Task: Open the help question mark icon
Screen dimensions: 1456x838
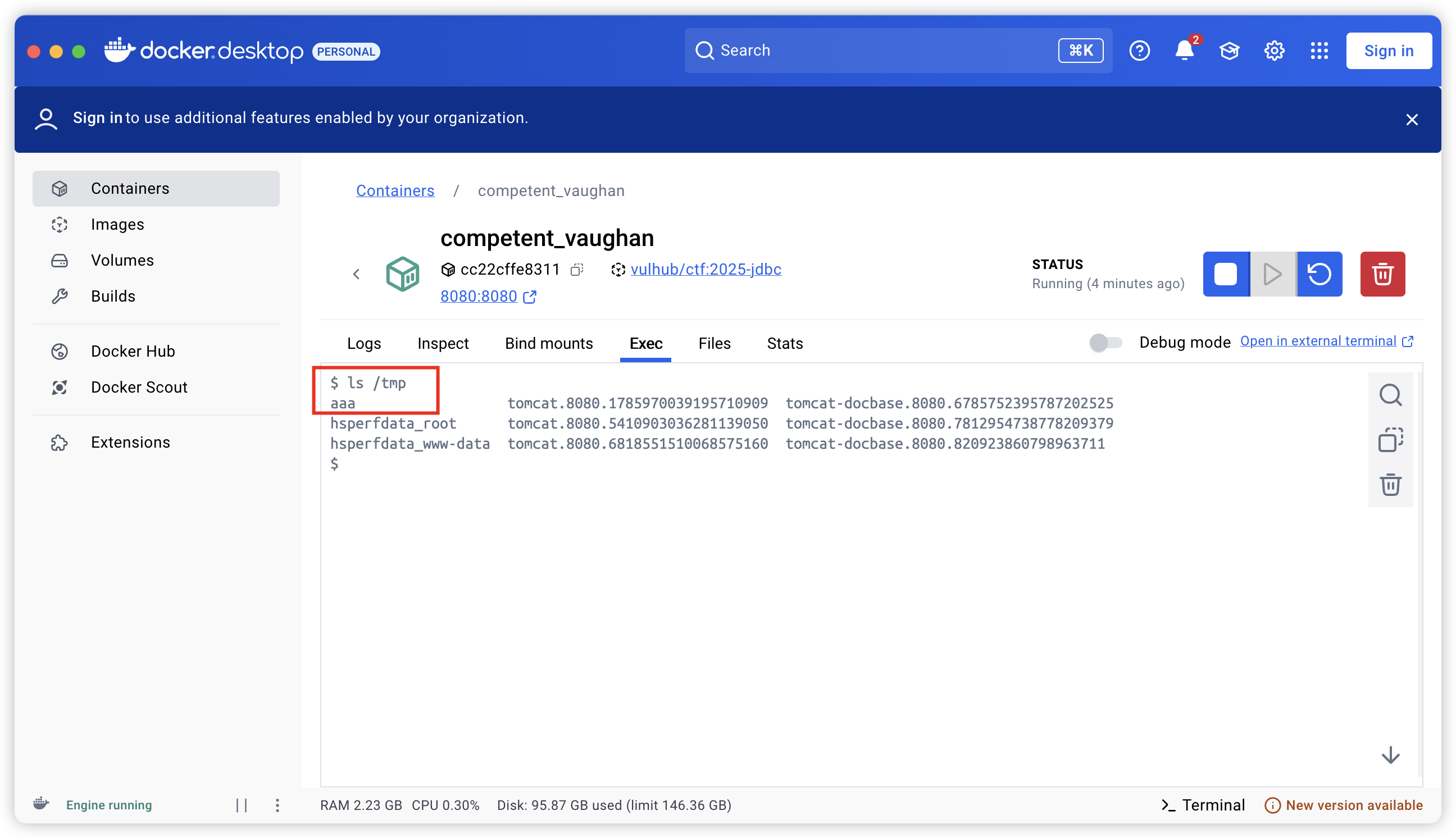Action: pyautogui.click(x=1139, y=51)
